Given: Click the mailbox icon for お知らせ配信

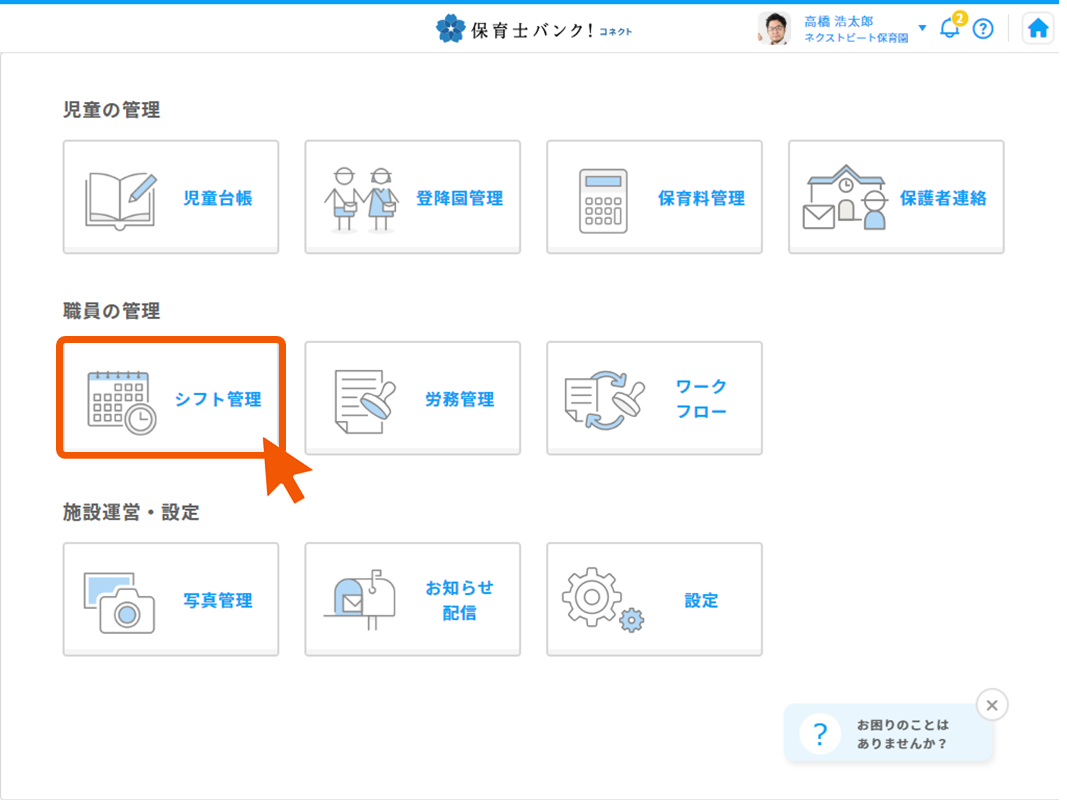Looking at the screenshot, I should coord(361,600).
